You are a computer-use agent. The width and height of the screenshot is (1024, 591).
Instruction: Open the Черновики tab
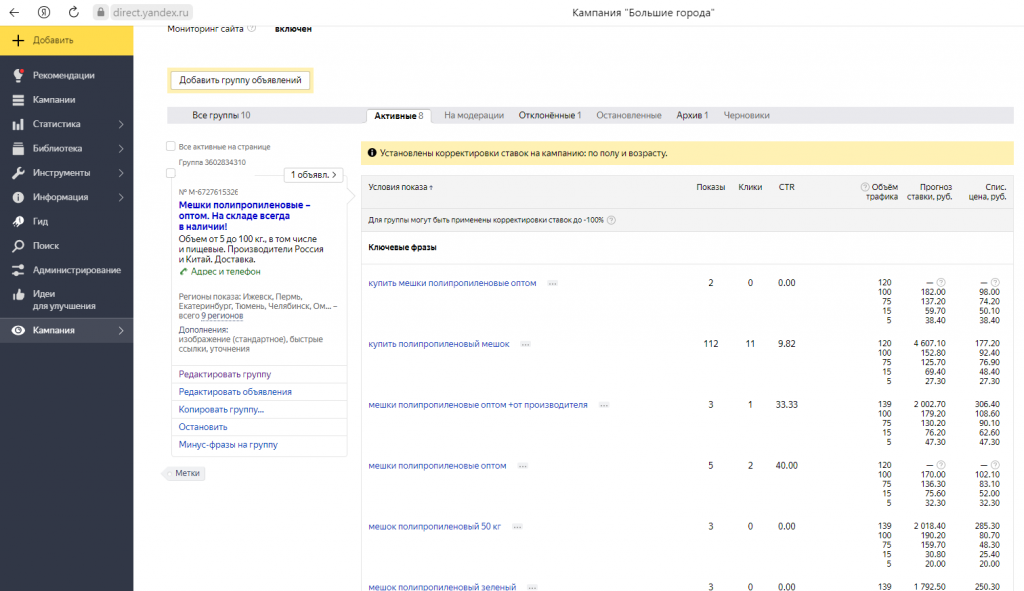[746, 116]
